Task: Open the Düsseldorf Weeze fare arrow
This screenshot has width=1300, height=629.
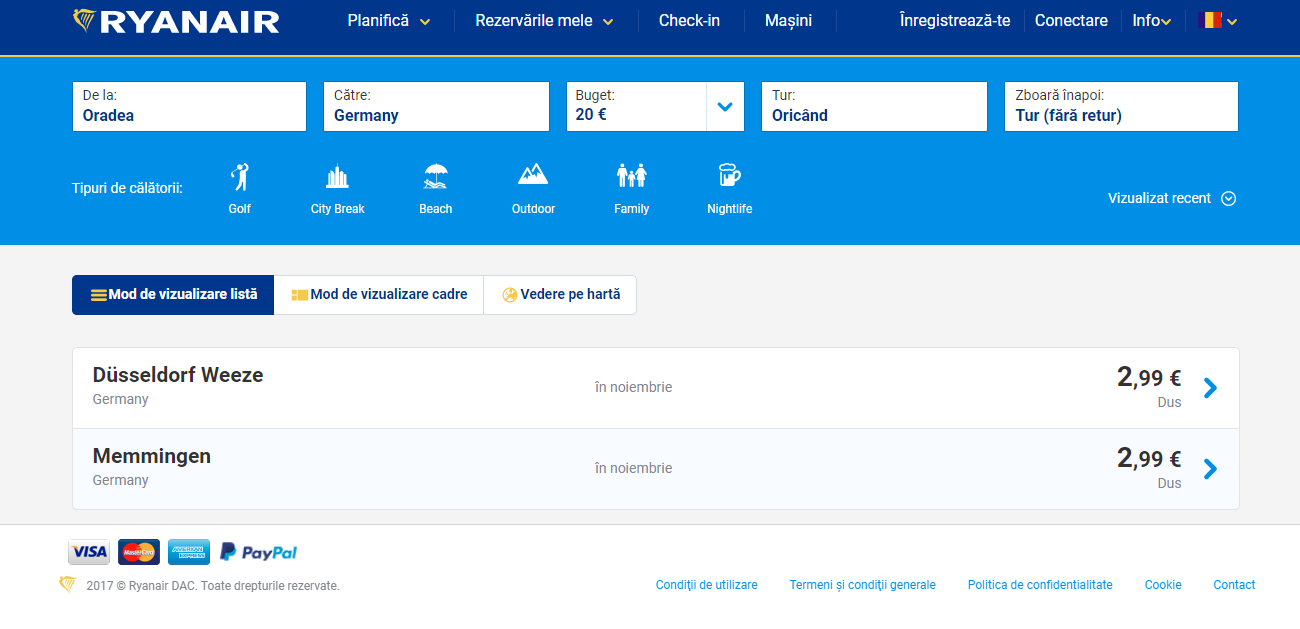Action: click(1210, 388)
